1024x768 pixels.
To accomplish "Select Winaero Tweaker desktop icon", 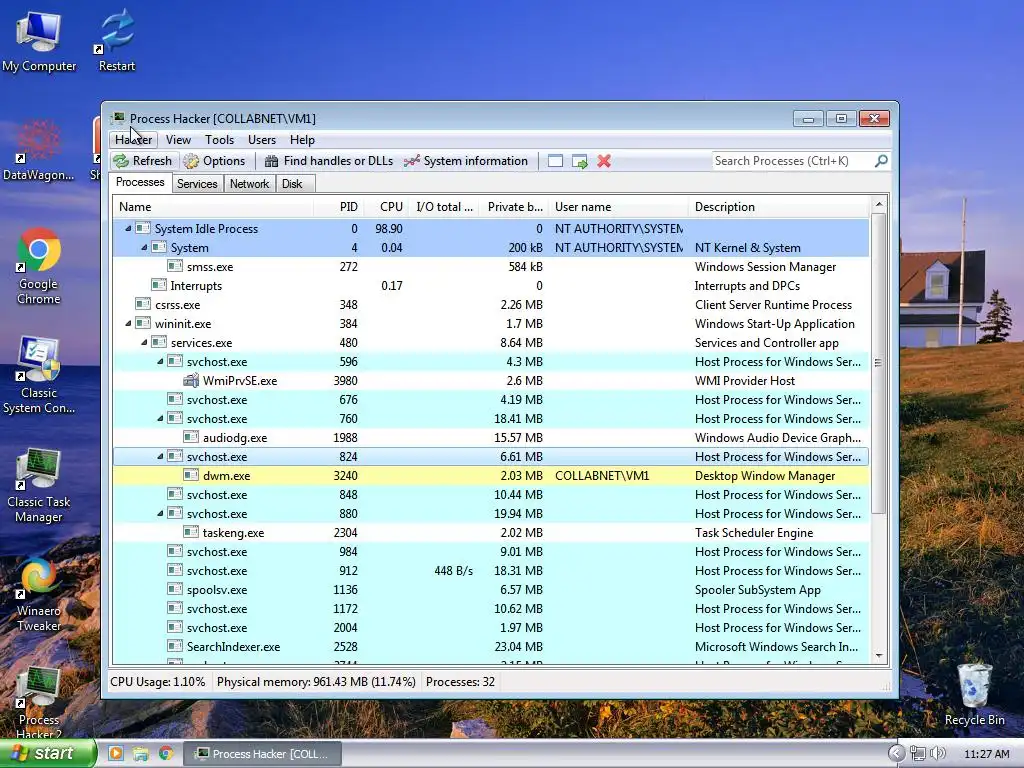I will coord(39,594).
